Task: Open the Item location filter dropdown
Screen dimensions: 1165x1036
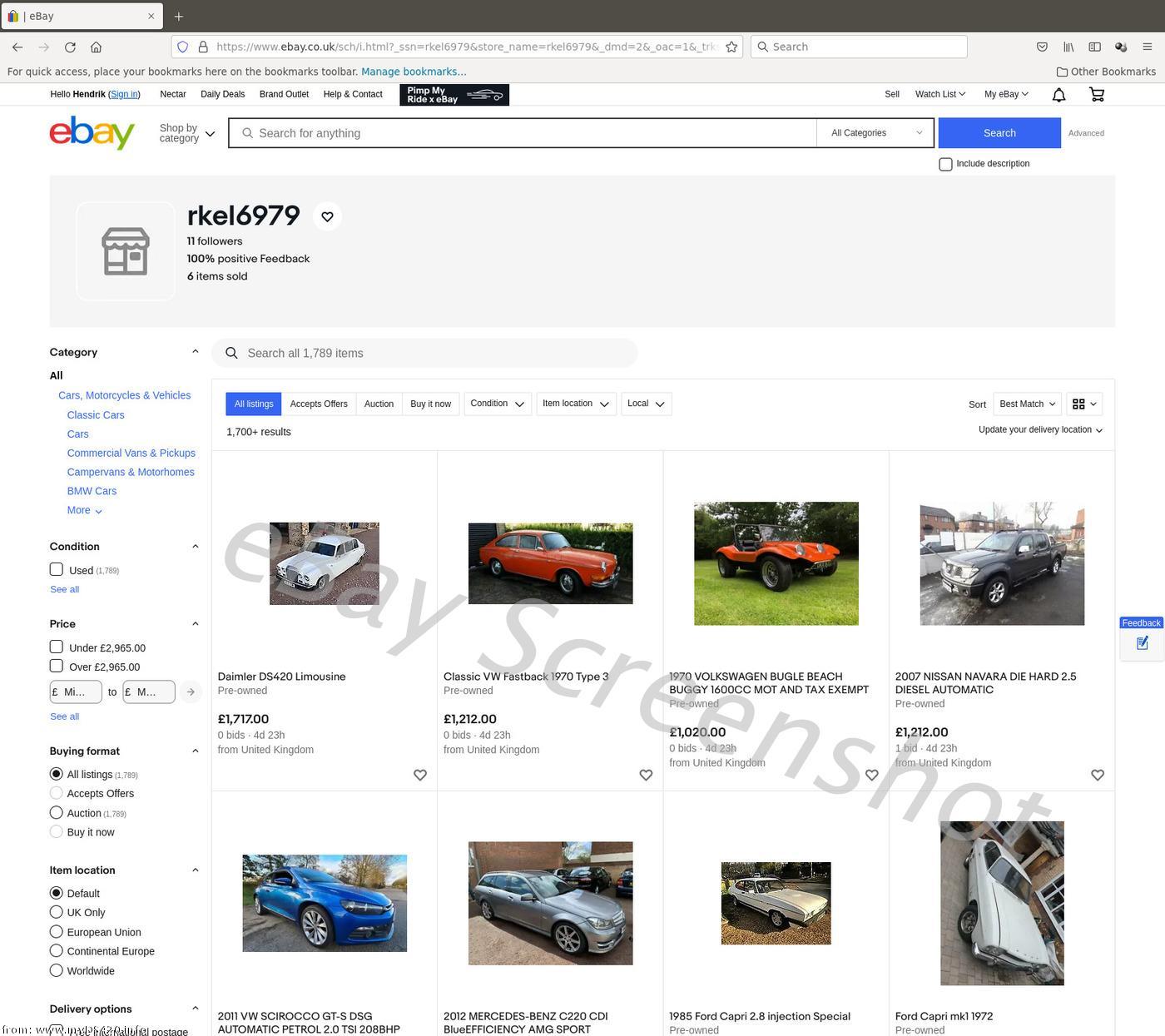Action: tap(576, 404)
